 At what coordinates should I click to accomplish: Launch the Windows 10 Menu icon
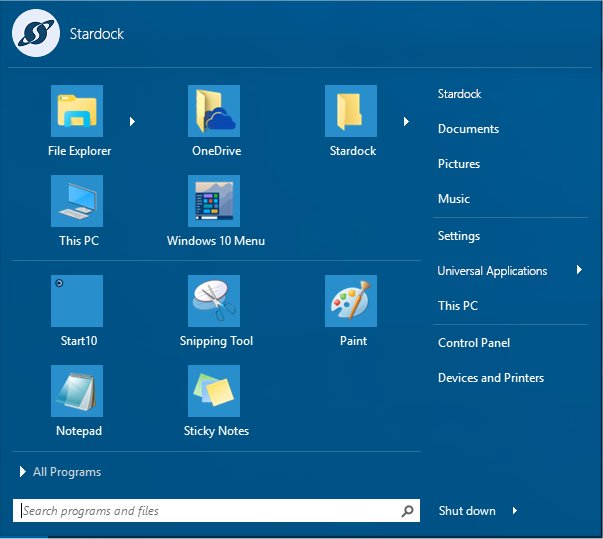214,201
